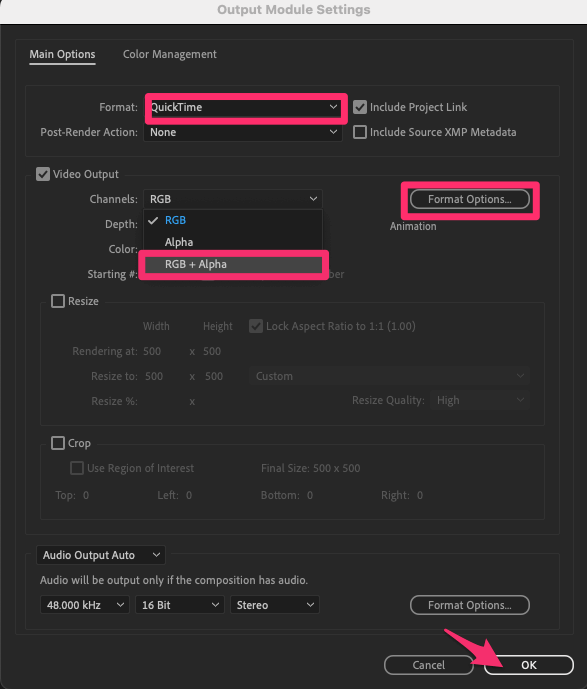Select the Main Options tab
Screen dimensions: 587x689
click(x=62, y=54)
